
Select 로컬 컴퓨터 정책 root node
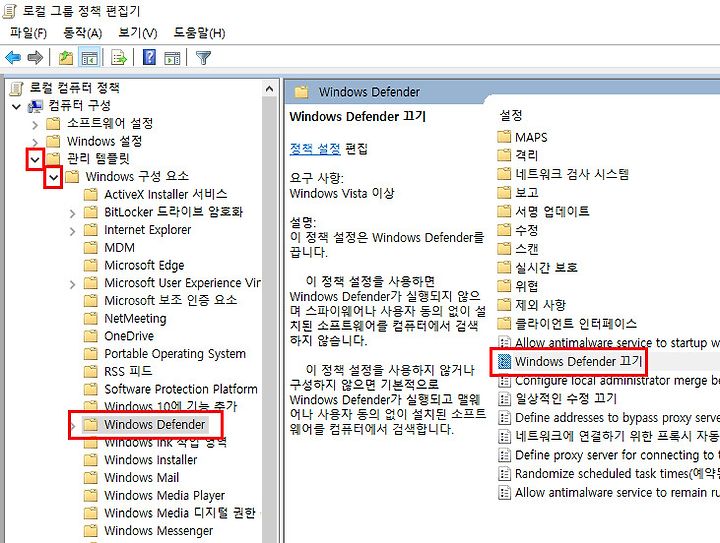(x=65, y=88)
